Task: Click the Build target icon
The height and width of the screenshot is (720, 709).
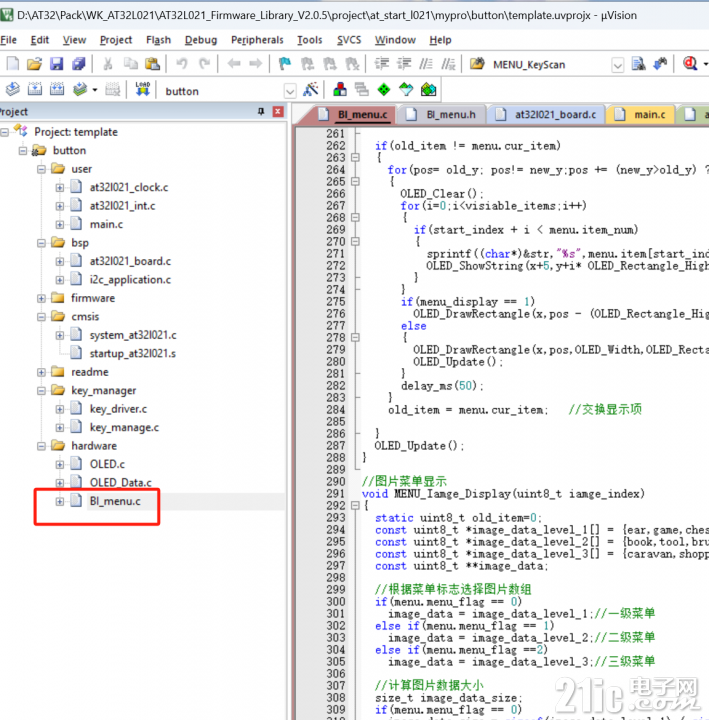Action: [35, 89]
